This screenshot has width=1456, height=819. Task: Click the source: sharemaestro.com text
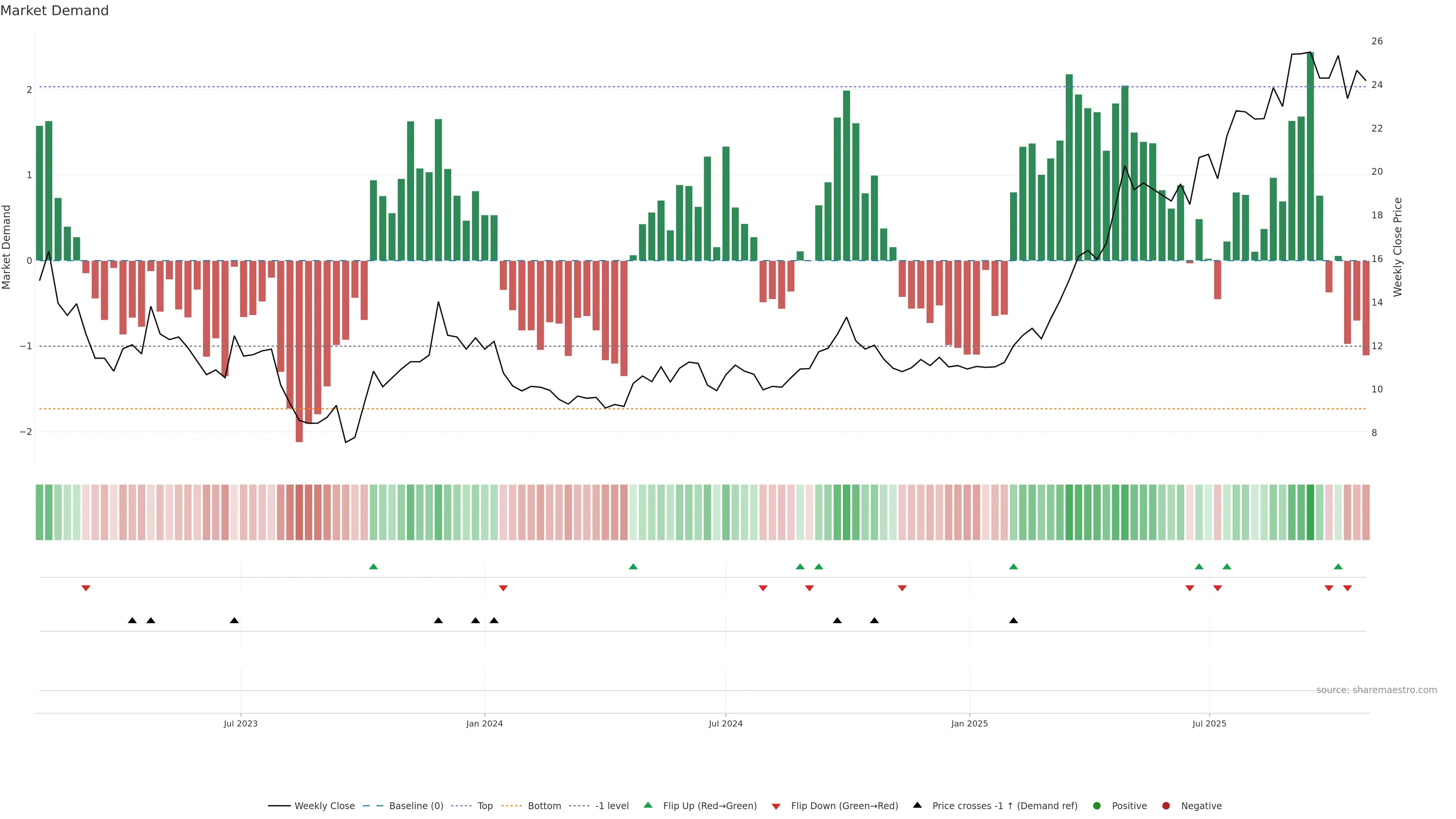coord(1376,690)
